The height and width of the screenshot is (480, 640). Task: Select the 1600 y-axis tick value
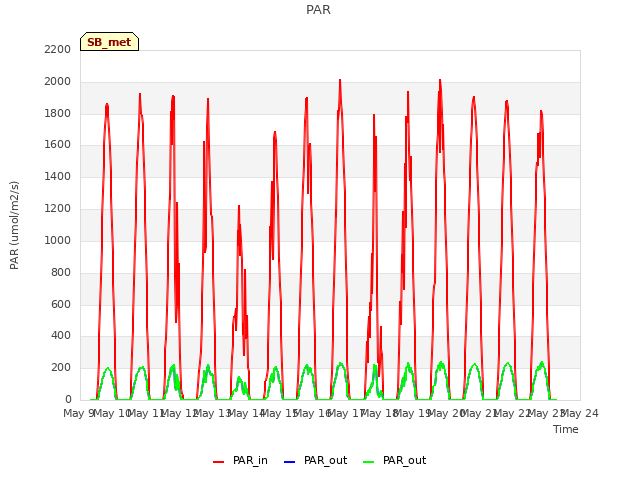[x=58, y=144]
